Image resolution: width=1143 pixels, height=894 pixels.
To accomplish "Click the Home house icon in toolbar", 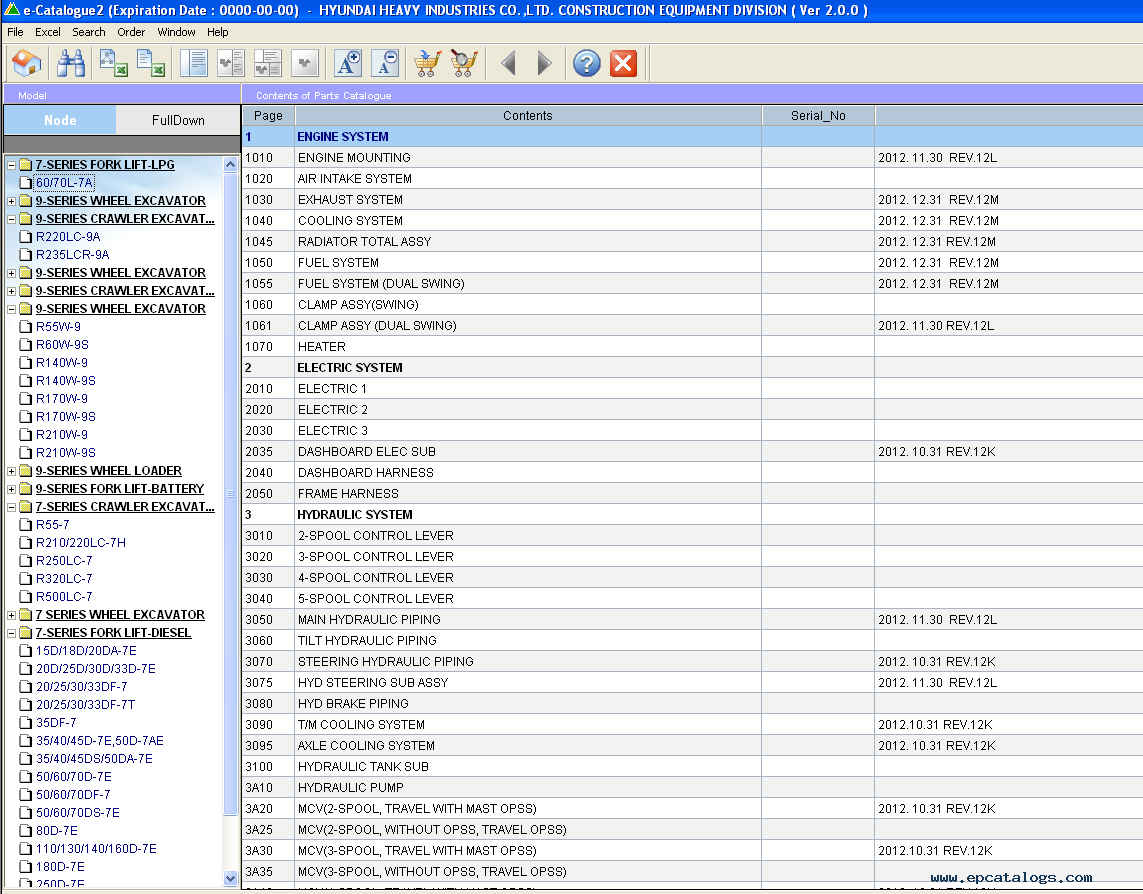I will tap(26, 63).
